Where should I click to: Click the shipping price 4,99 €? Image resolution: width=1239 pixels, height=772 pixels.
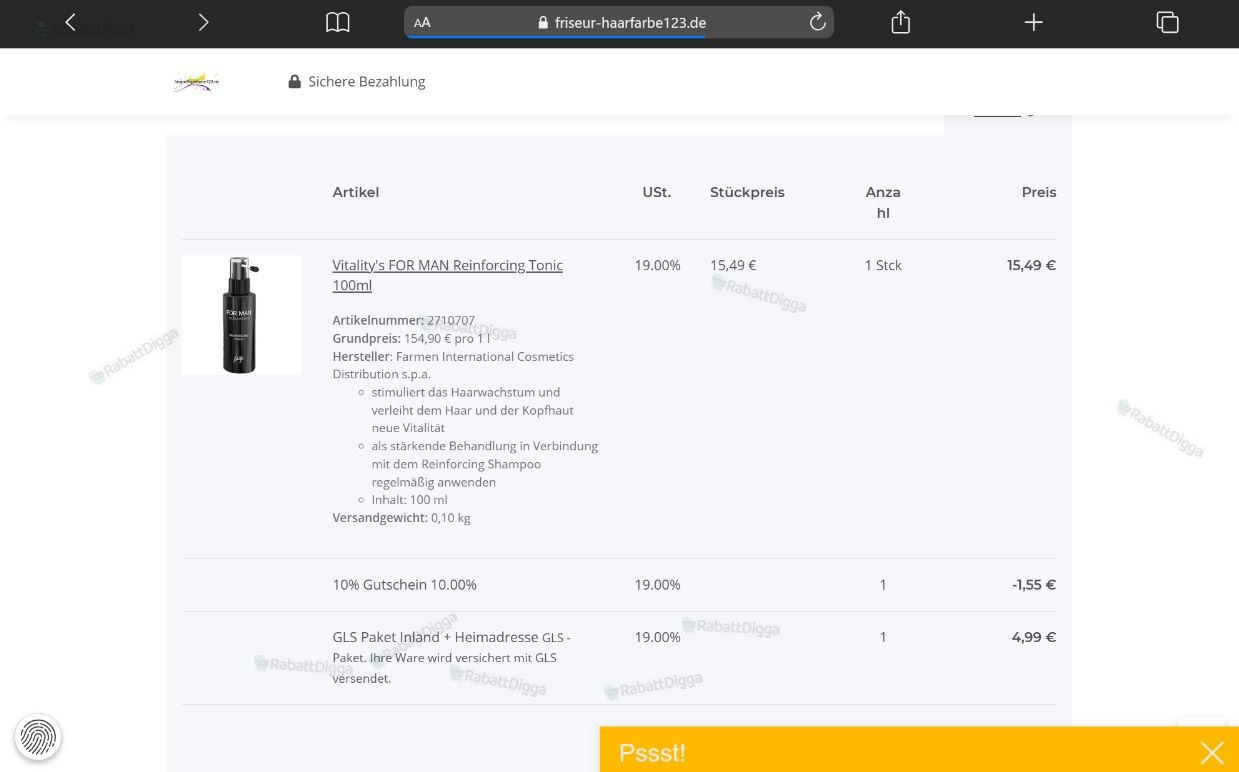click(1034, 637)
